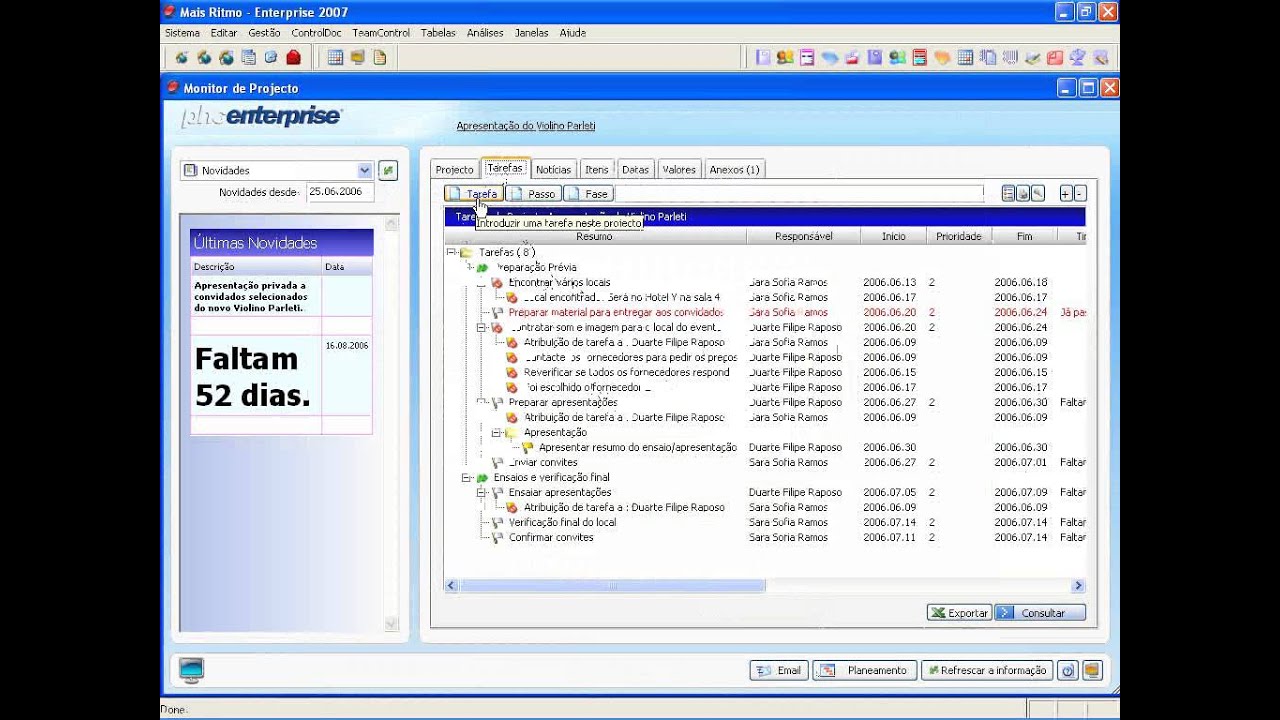Collapse the Encontrar vários locais task

pyautogui.click(x=482, y=282)
